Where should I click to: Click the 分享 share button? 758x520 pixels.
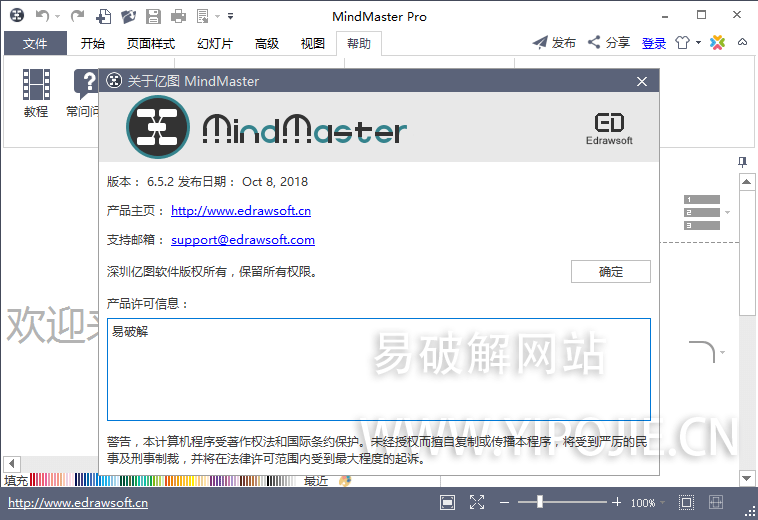[609, 43]
